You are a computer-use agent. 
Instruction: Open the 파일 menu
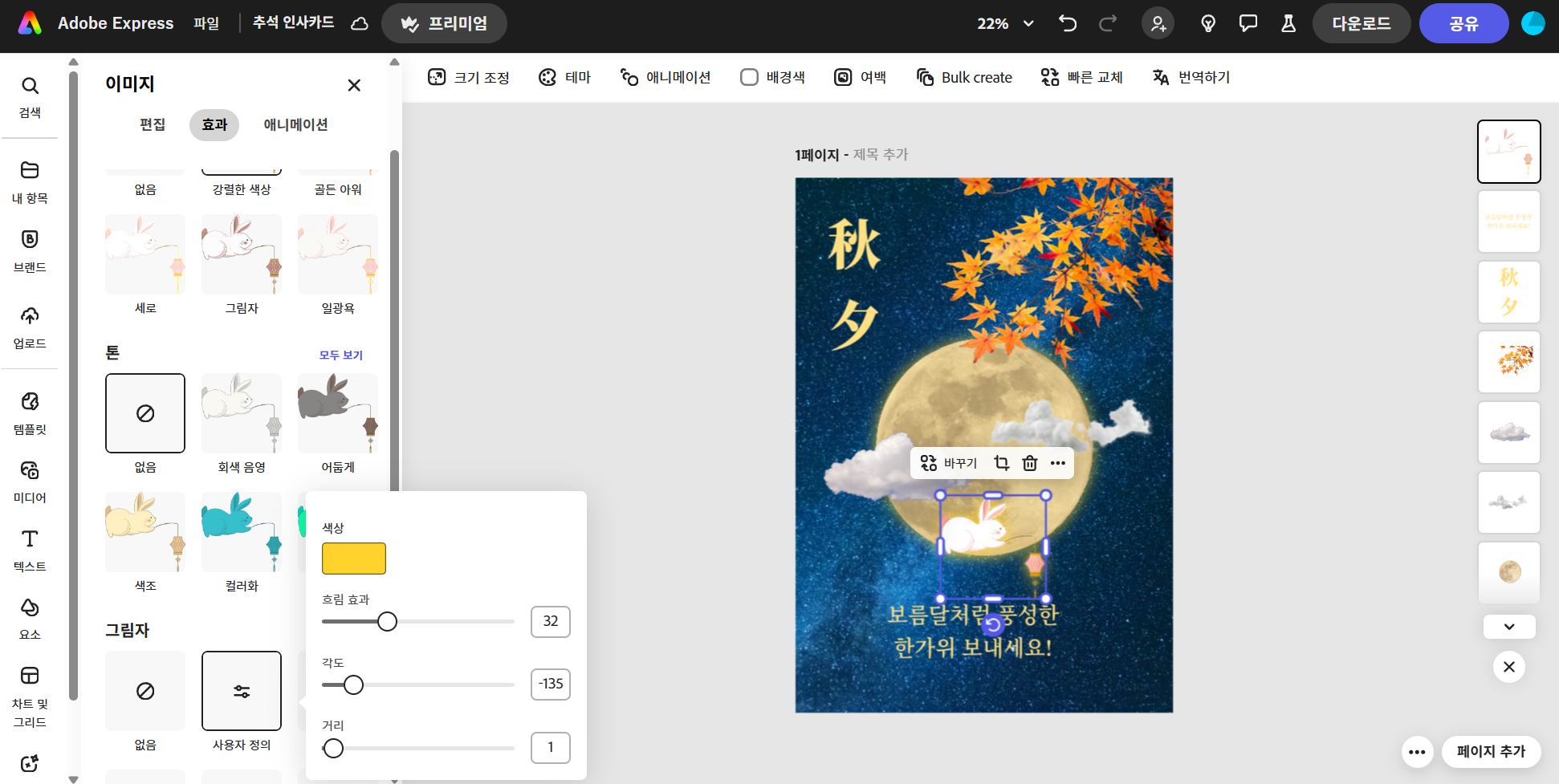tap(206, 23)
